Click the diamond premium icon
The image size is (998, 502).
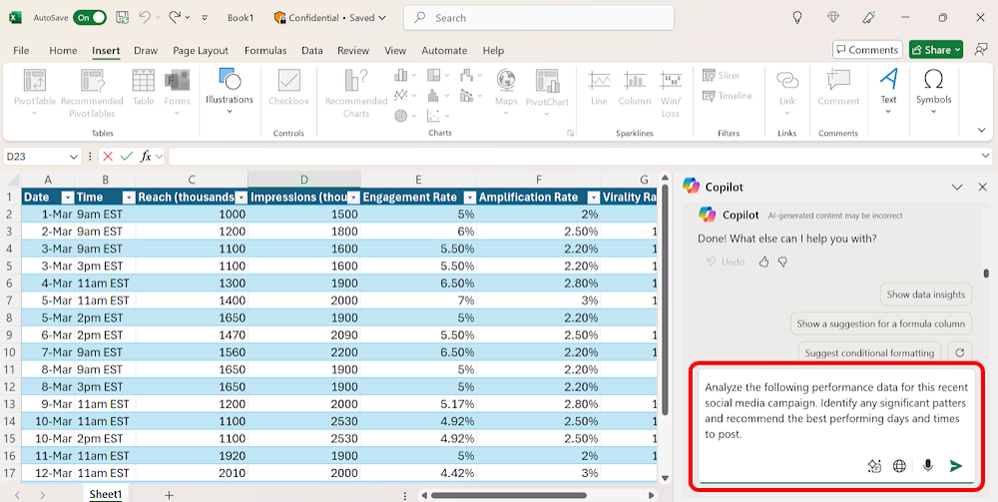click(833, 18)
